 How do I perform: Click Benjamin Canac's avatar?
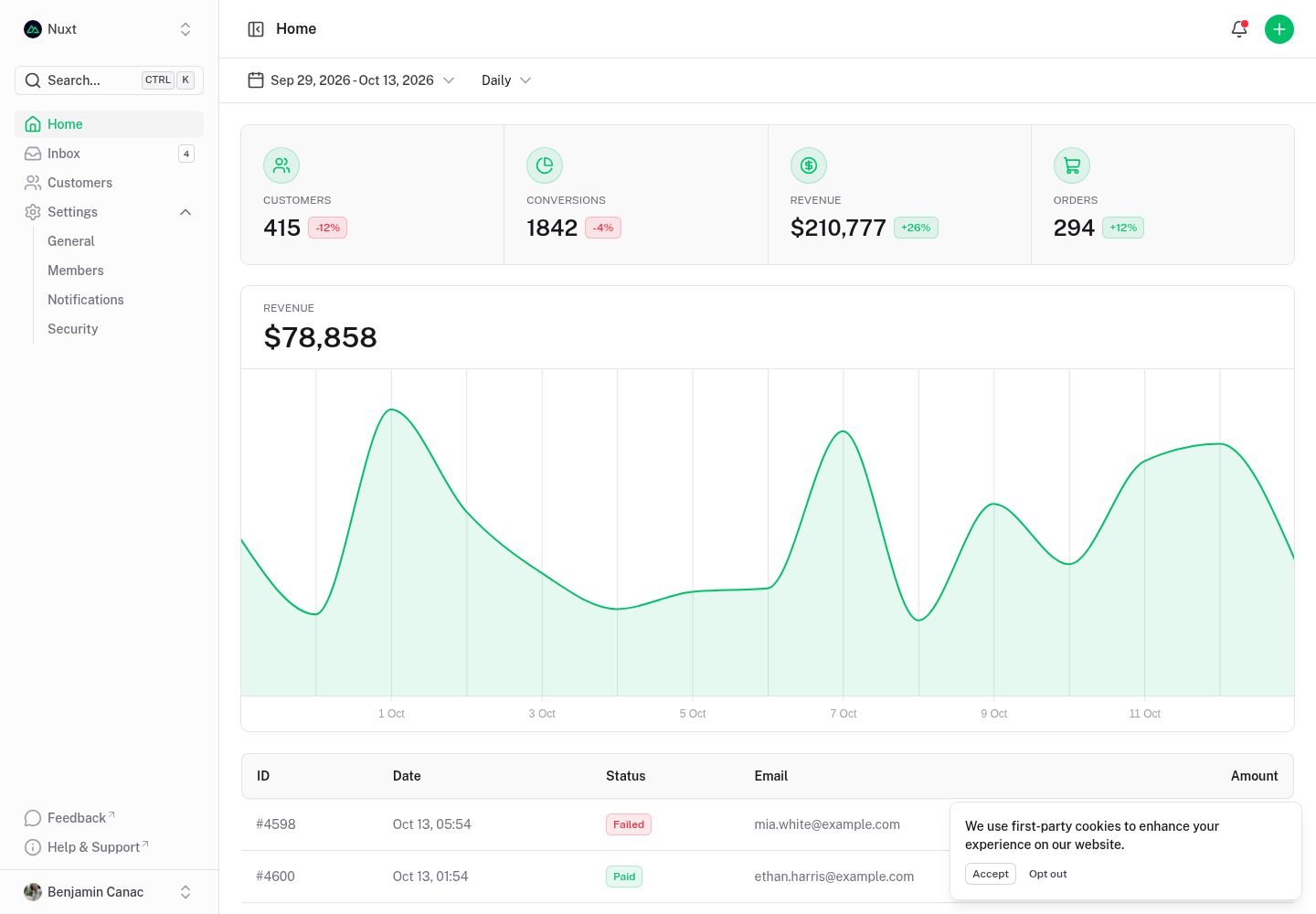pyautogui.click(x=33, y=892)
